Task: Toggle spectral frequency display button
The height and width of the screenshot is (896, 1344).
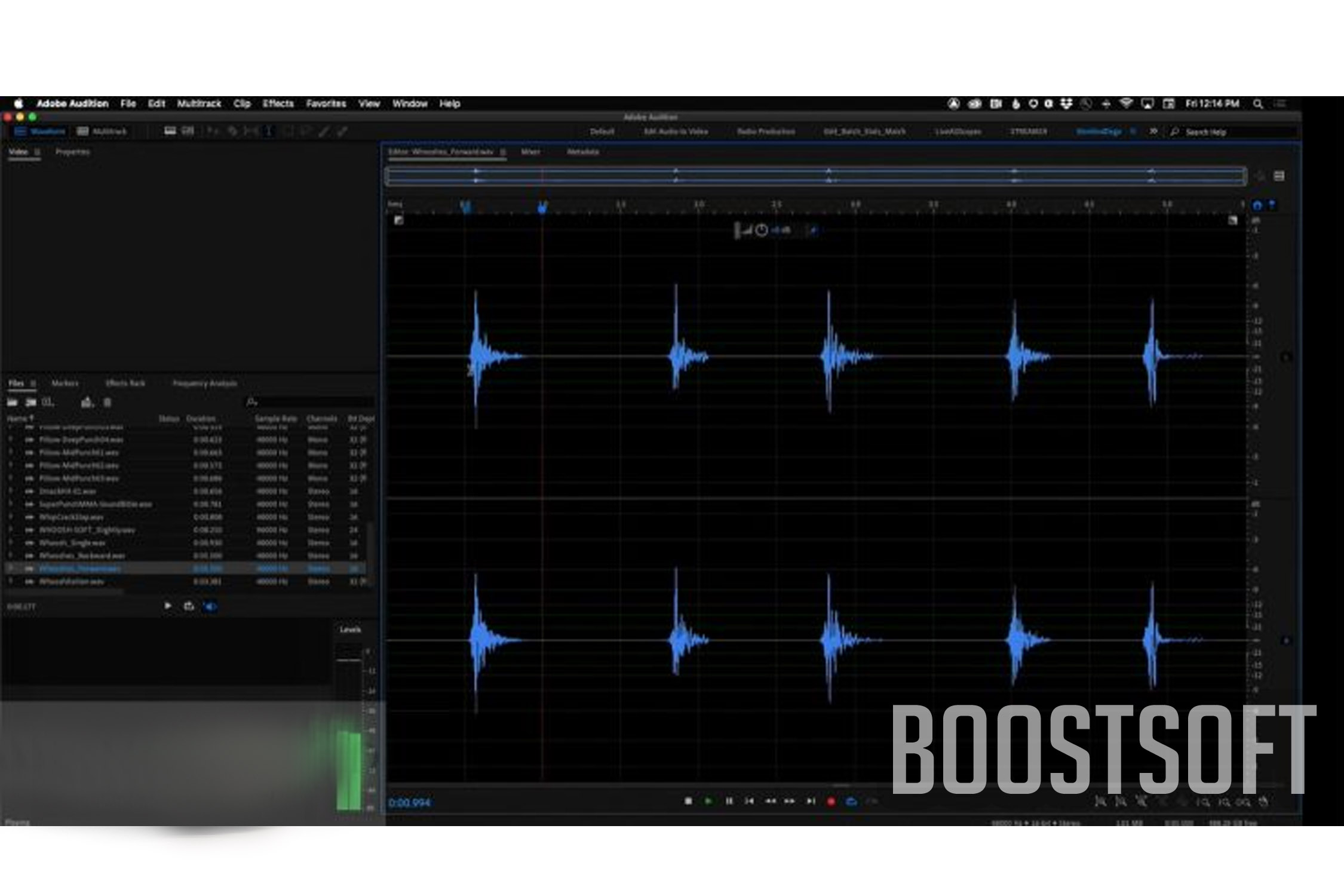Action: (170, 131)
